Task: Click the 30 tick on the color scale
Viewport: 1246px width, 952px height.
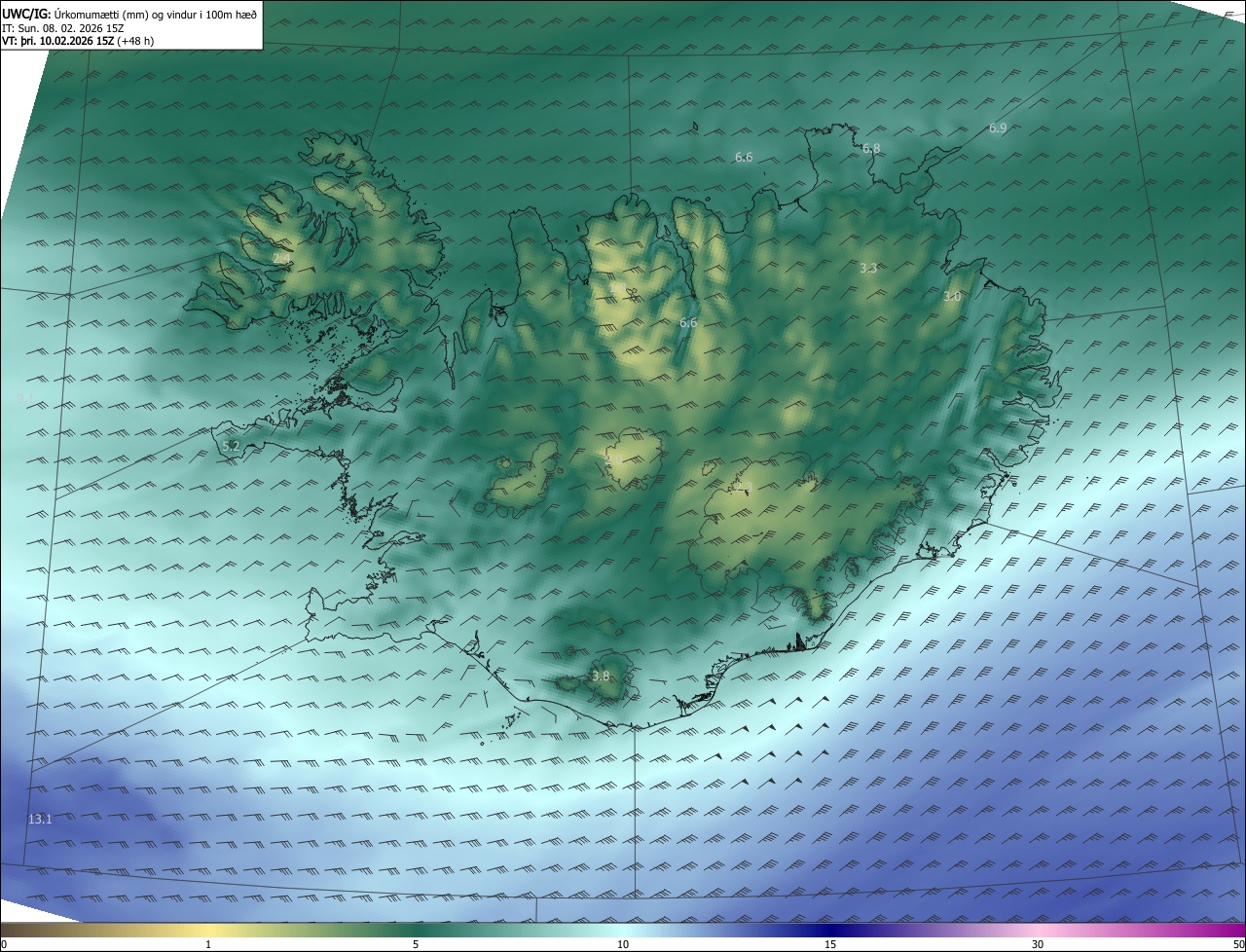Action: pos(1038,944)
